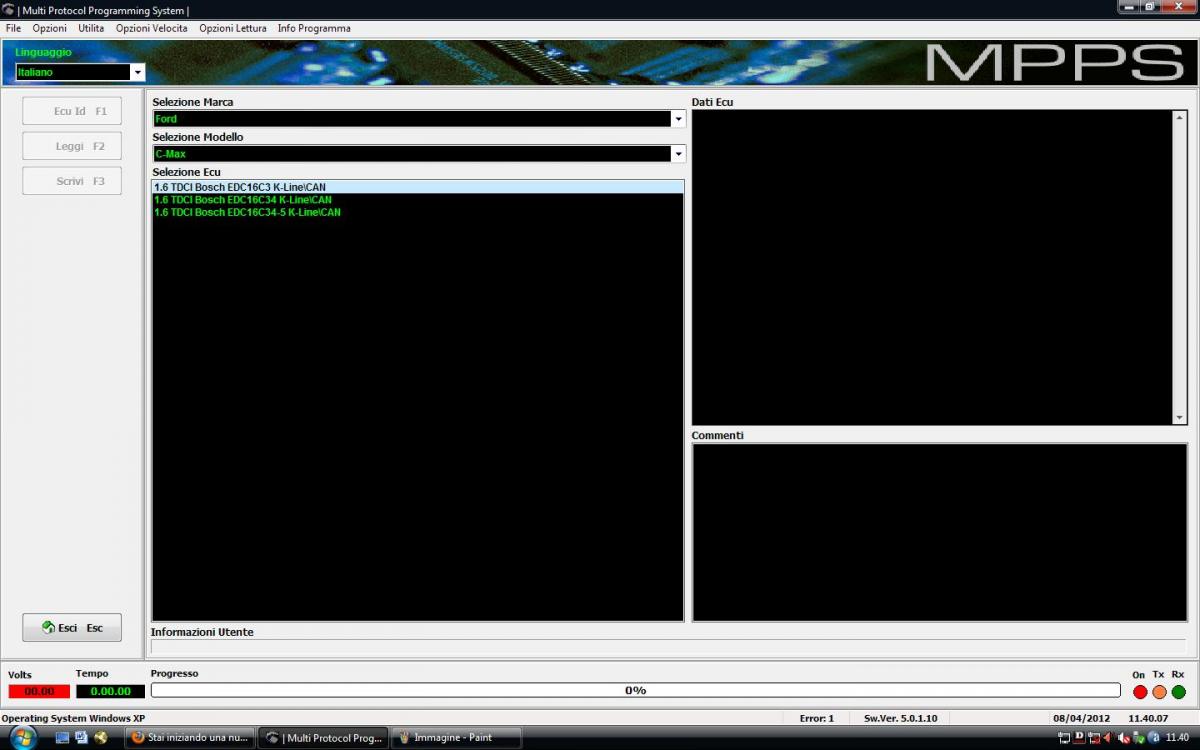1200x750 pixels.
Task: Click the red D tray icon
Action: point(1079,737)
